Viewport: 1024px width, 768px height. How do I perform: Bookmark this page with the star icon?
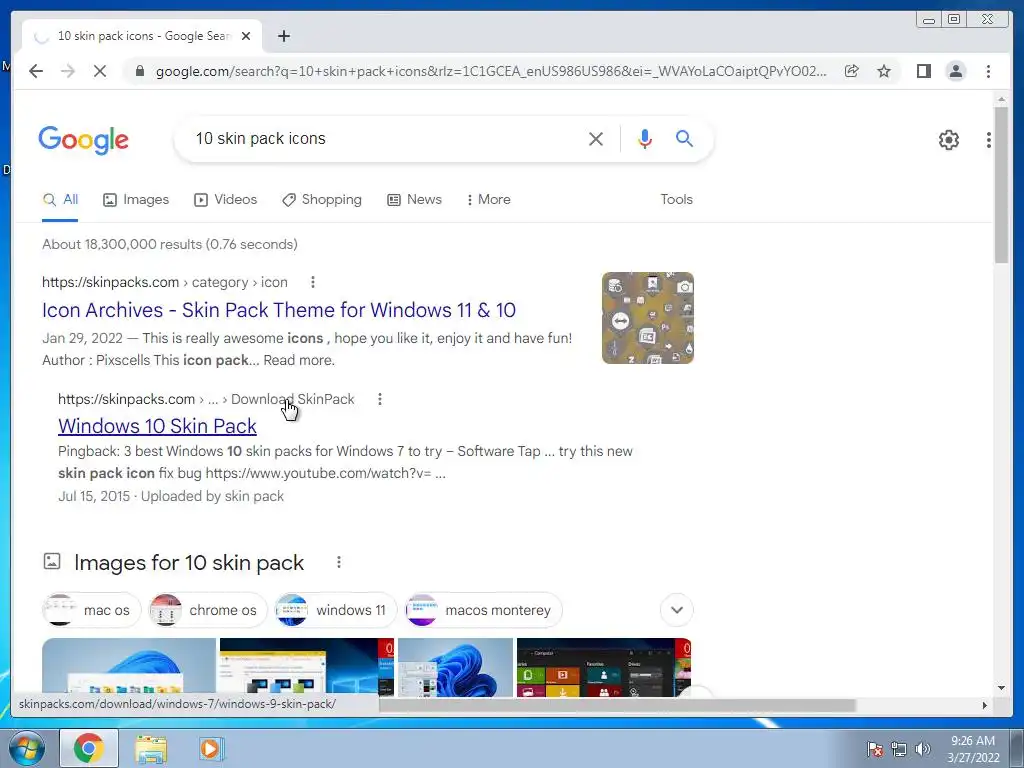[x=884, y=71]
